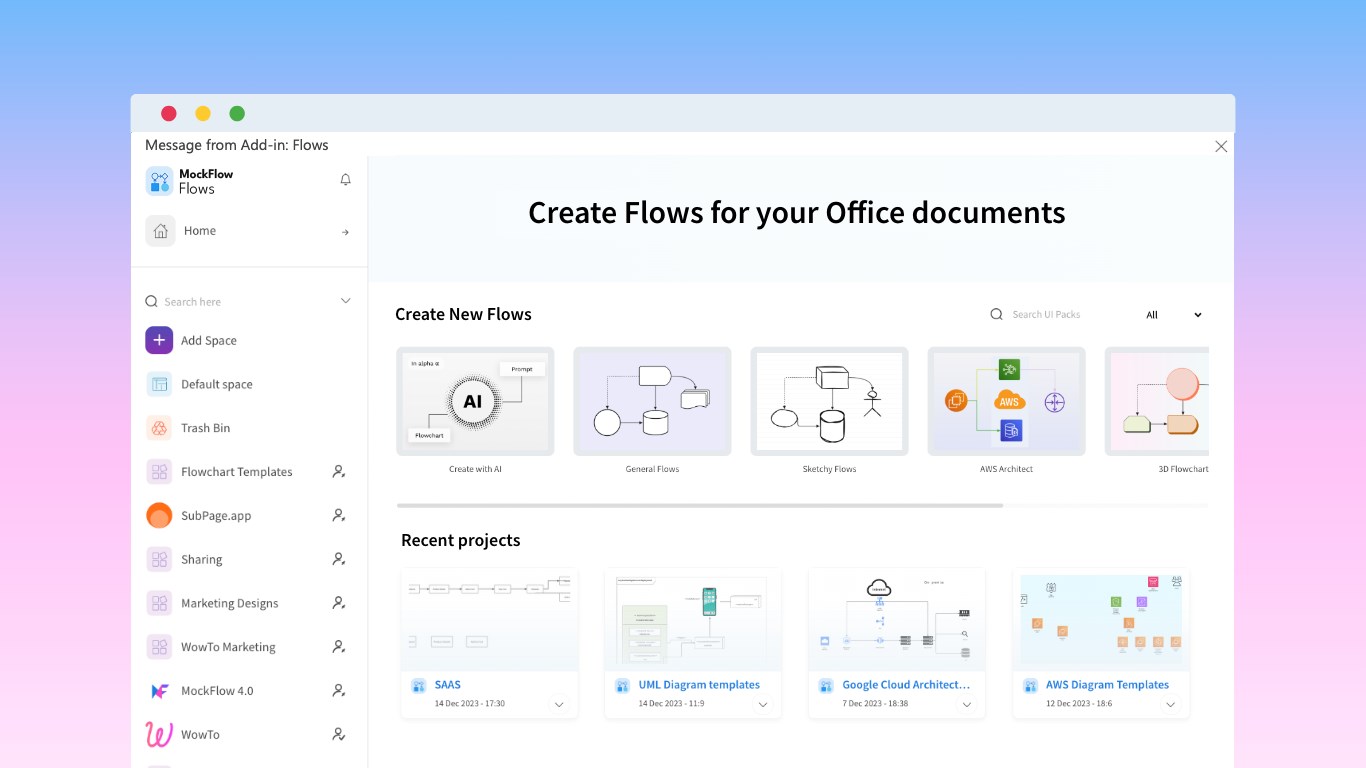This screenshot has height=768, width=1366.
Task: Click the Marketing Designs space icon
Action: click(159, 603)
